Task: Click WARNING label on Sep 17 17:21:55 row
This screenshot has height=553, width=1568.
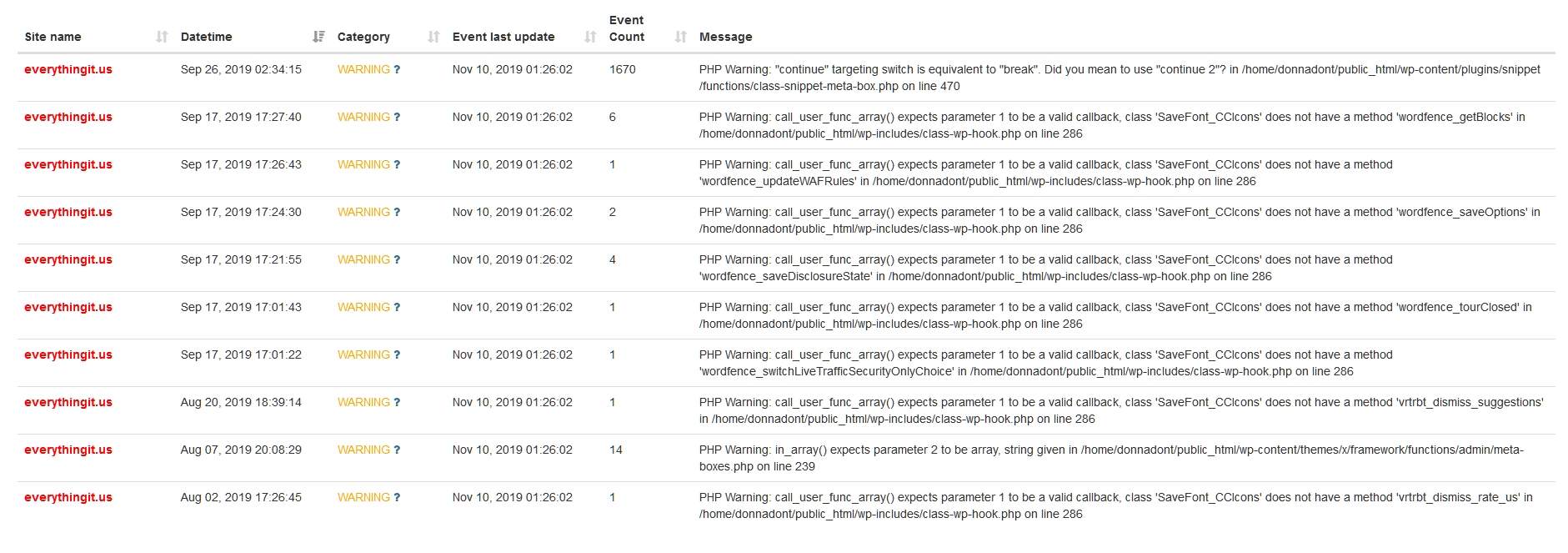Action: [363, 260]
